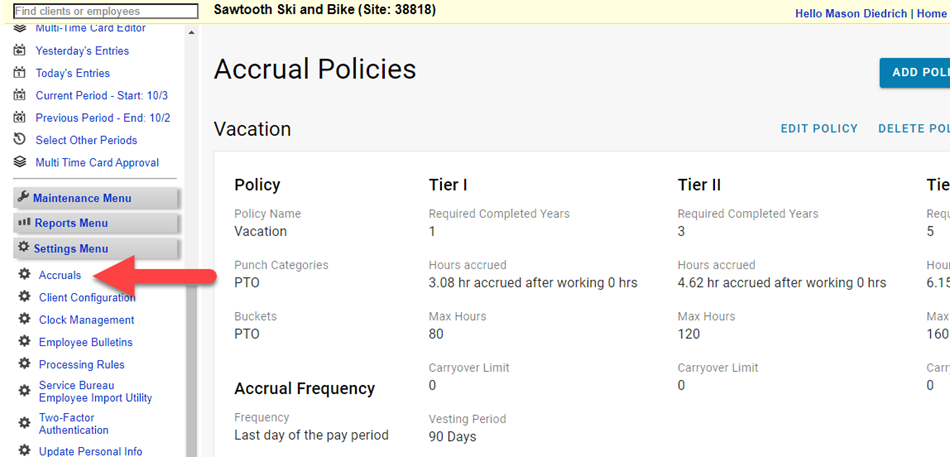
Task: Click the Edit Policy link
Action: click(x=819, y=129)
